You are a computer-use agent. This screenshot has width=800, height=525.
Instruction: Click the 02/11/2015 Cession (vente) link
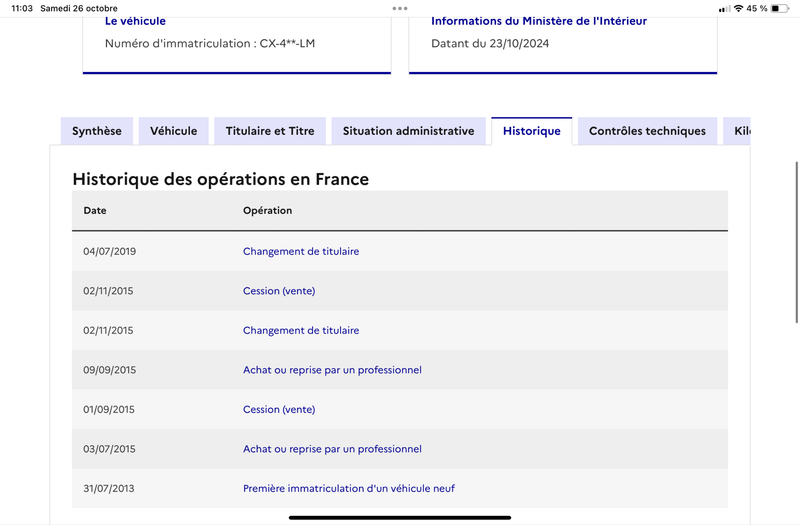point(279,291)
